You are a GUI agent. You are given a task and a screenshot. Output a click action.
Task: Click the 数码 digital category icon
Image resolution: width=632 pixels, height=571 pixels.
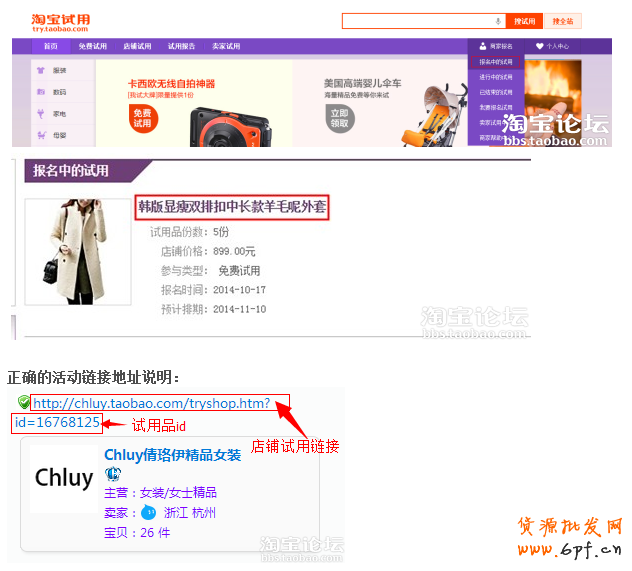pos(42,92)
